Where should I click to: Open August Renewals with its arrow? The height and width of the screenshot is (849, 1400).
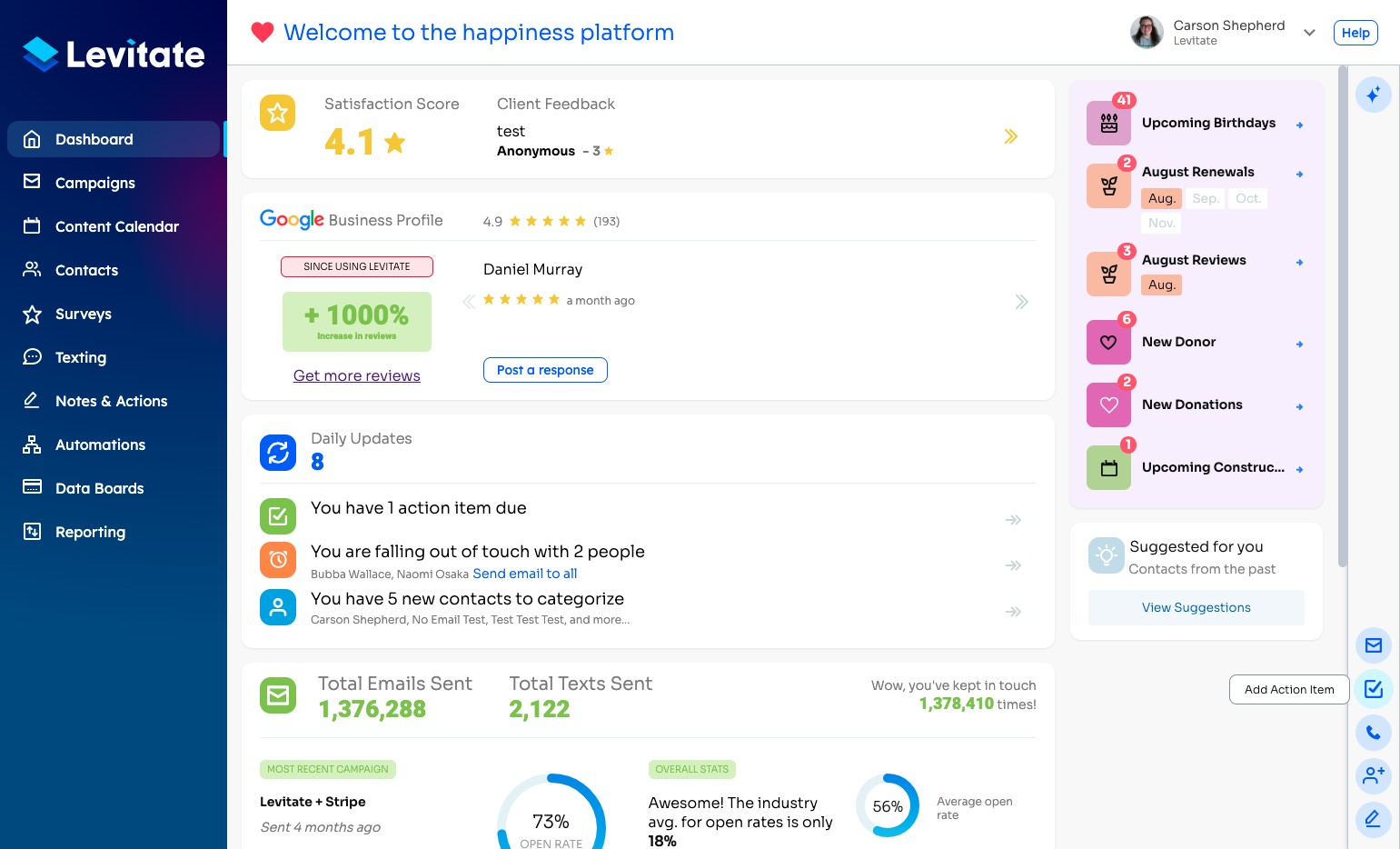1300,174
